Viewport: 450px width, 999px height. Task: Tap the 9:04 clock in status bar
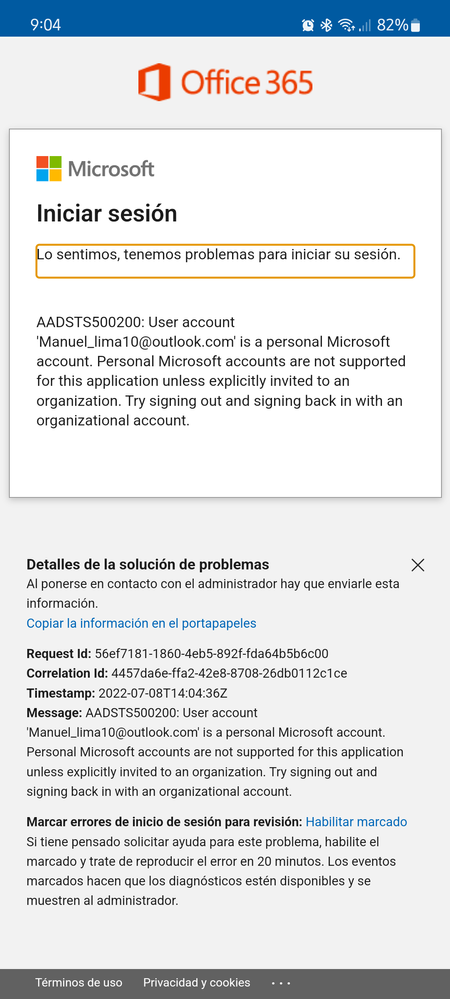pyautogui.click(x=45, y=25)
